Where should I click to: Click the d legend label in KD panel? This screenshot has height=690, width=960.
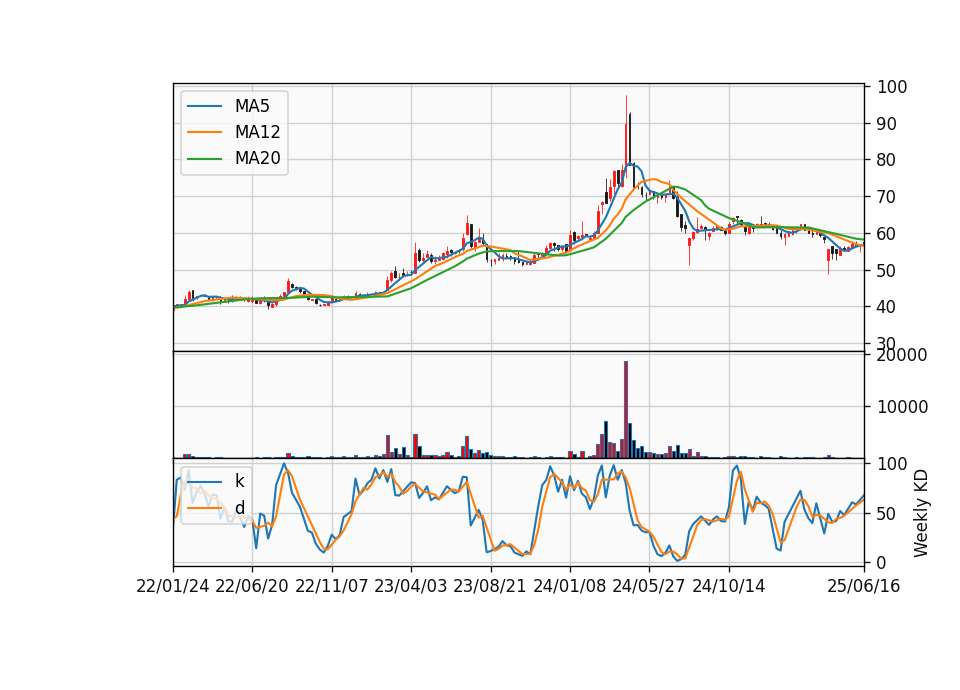pyautogui.click(x=239, y=508)
